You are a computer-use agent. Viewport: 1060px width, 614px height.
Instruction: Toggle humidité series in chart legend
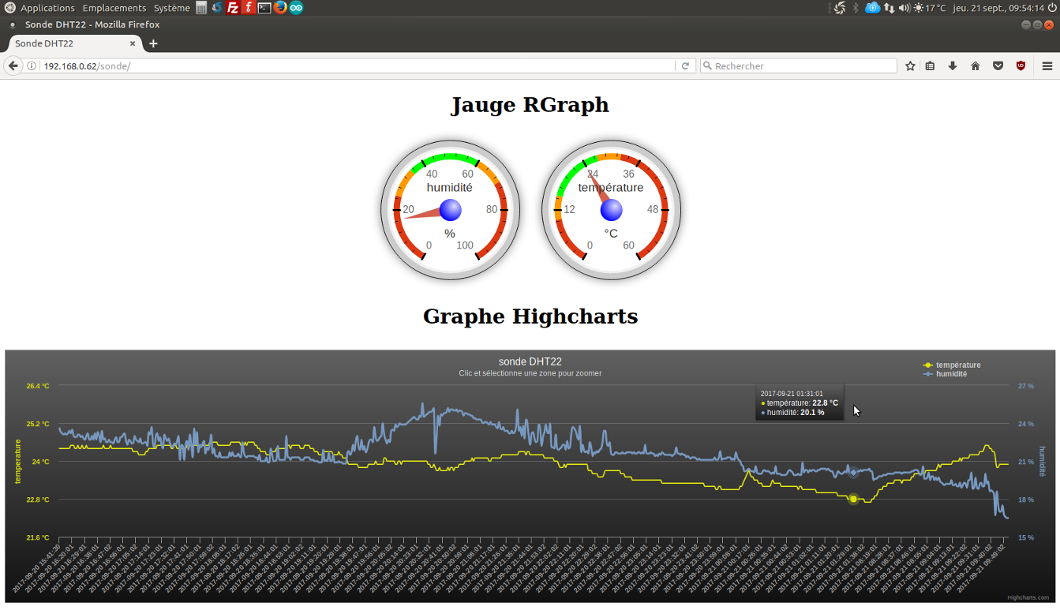point(951,374)
